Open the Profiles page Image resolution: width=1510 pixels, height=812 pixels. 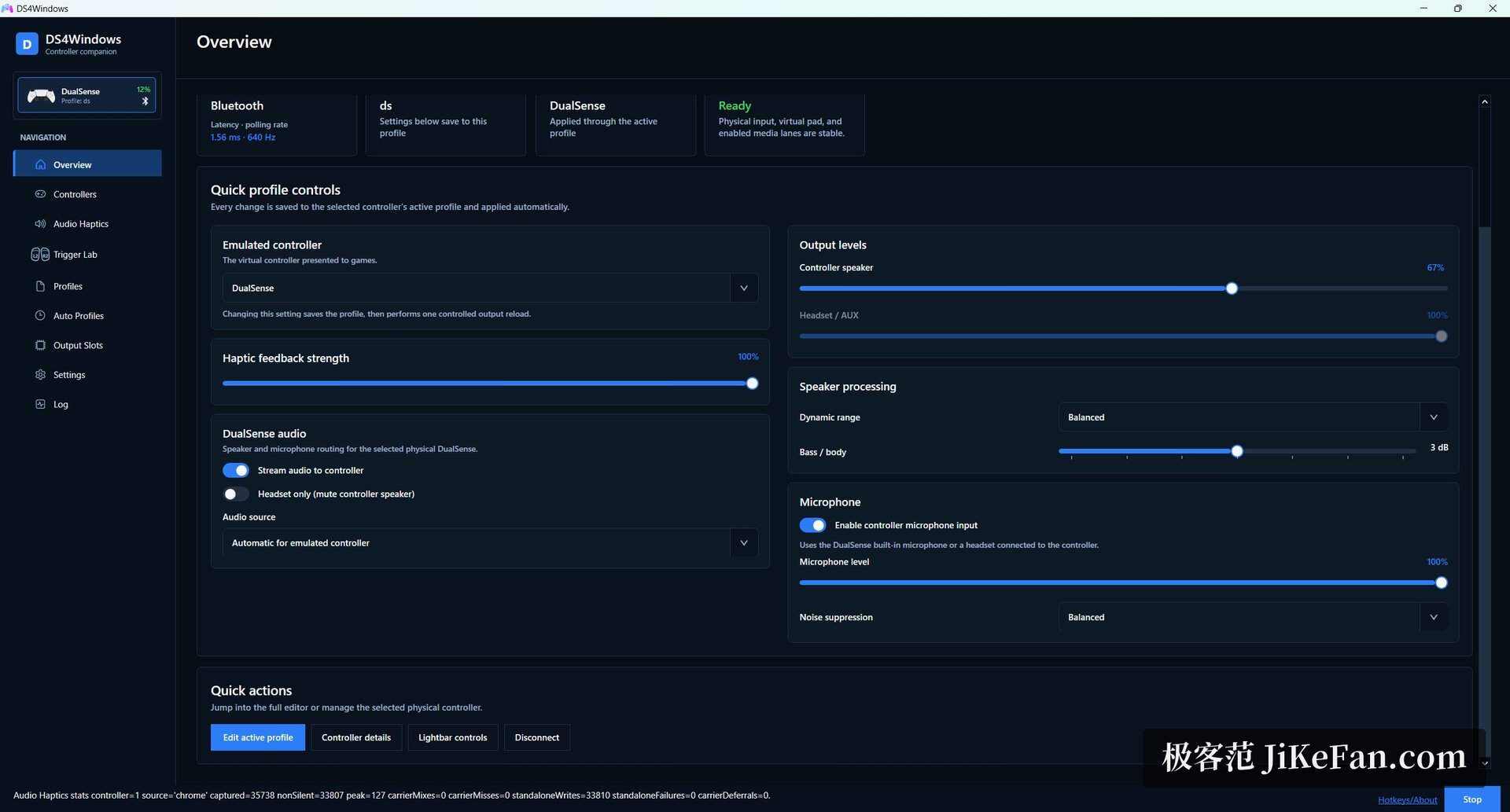pos(88,286)
